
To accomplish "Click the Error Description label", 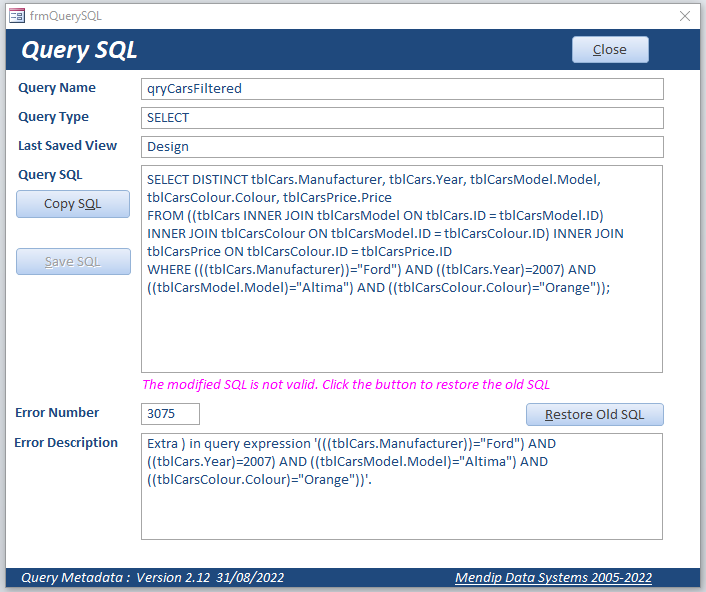I will click(66, 443).
